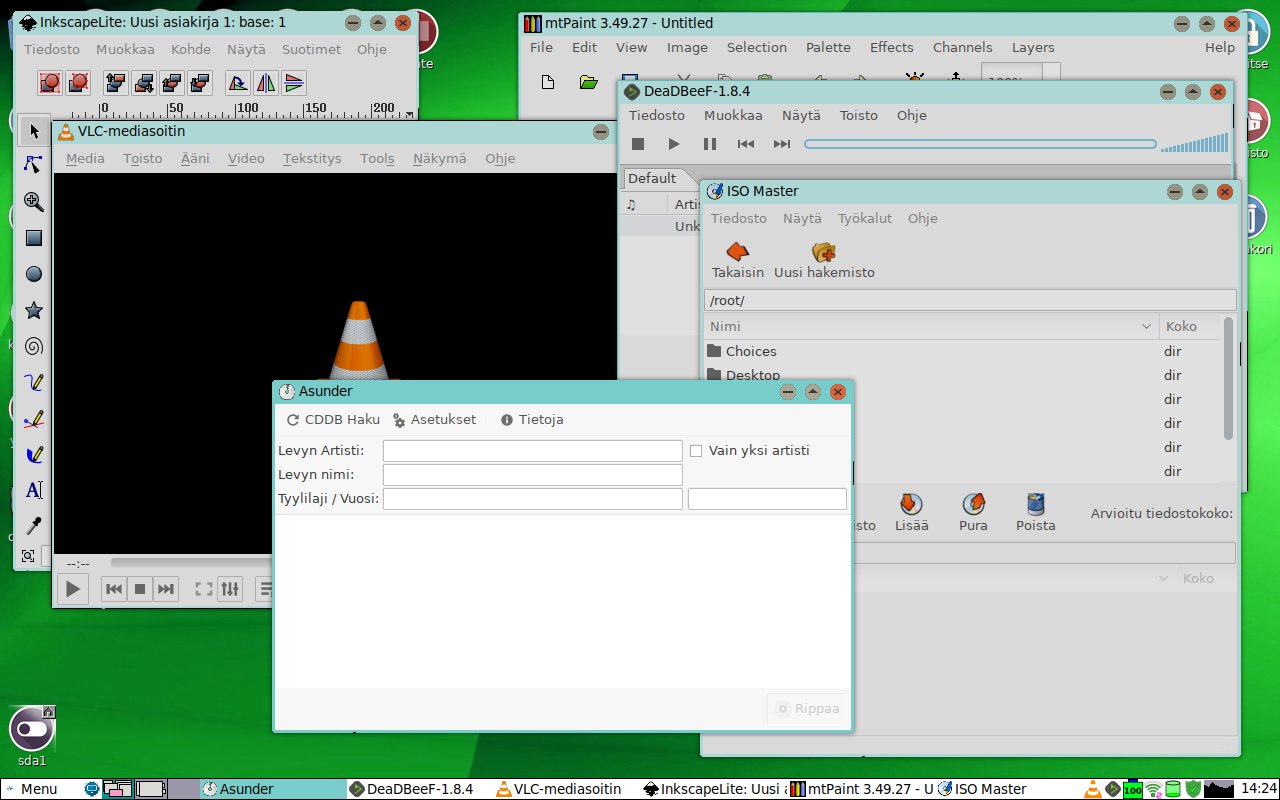Click the DeaDBeeF next track button
Screen dimensions: 1280x800
click(x=782, y=144)
